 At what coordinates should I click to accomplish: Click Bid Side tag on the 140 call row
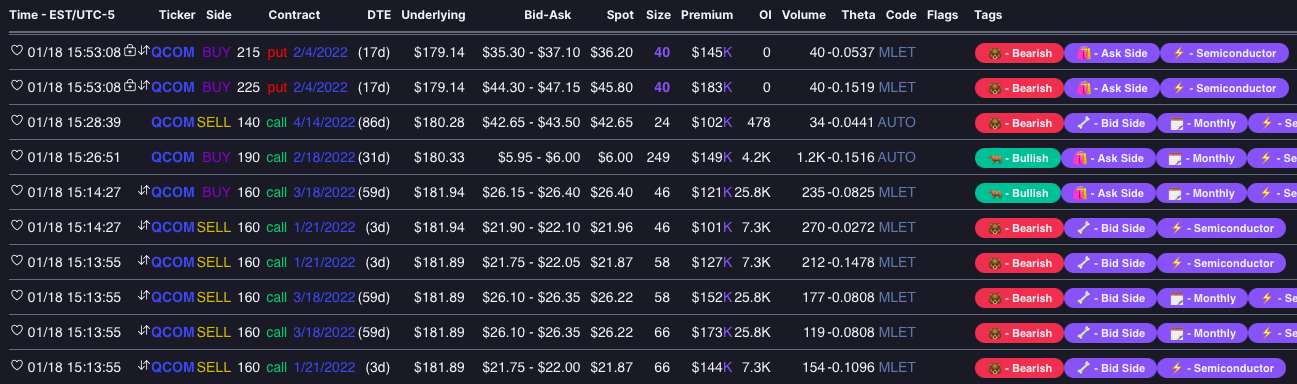[1109, 123]
